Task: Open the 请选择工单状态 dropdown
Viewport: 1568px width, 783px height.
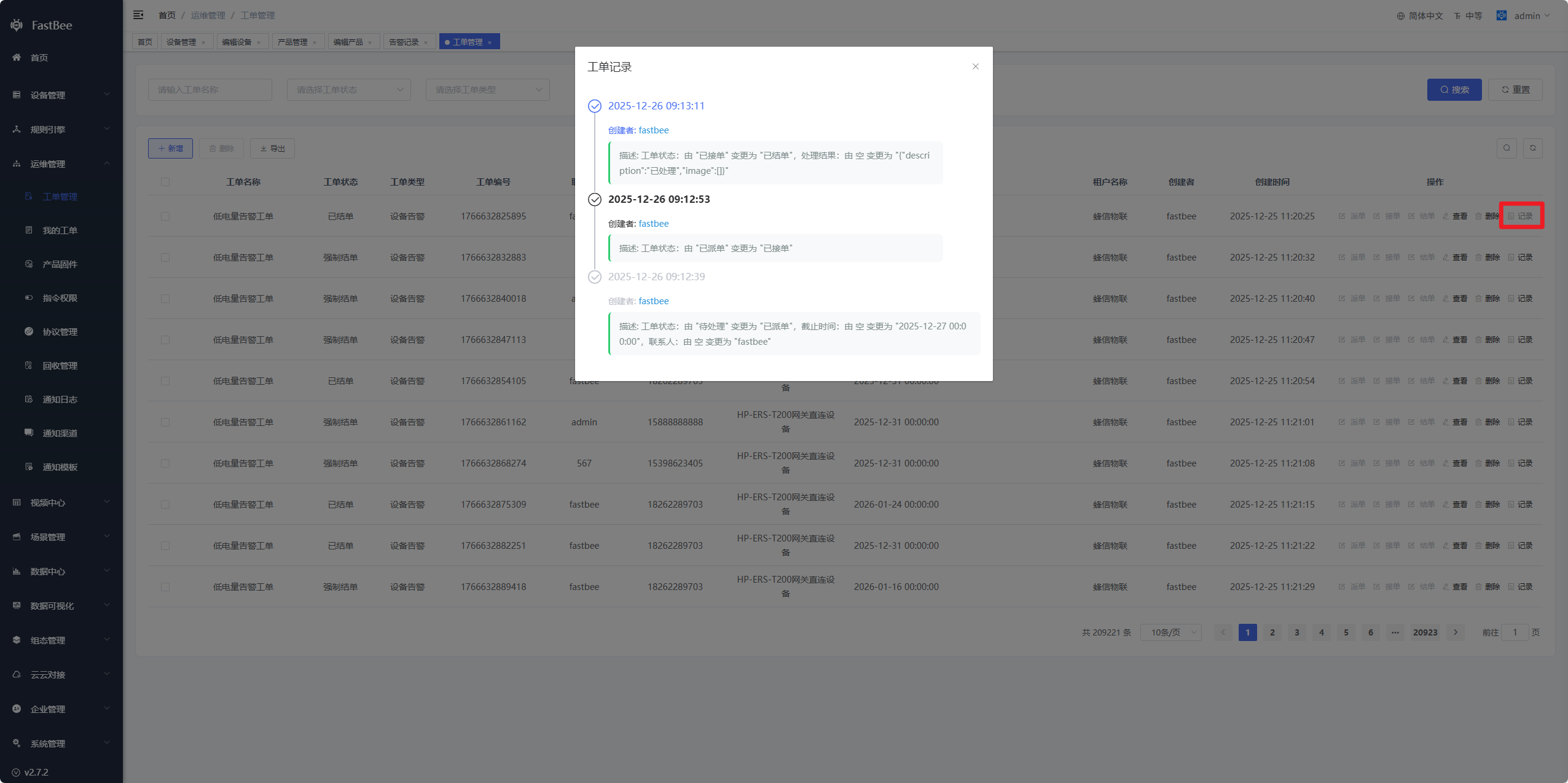Action: [349, 90]
